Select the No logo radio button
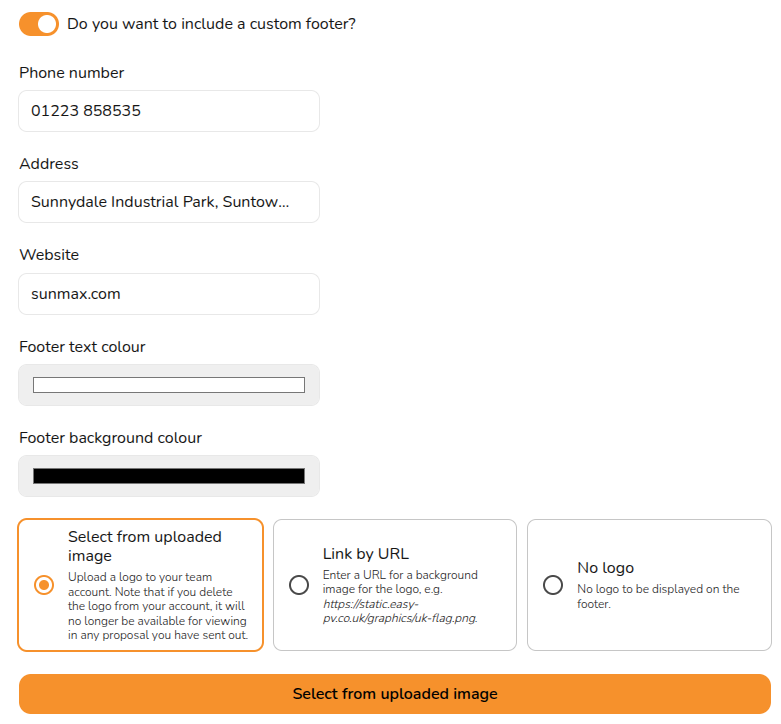 tap(553, 585)
